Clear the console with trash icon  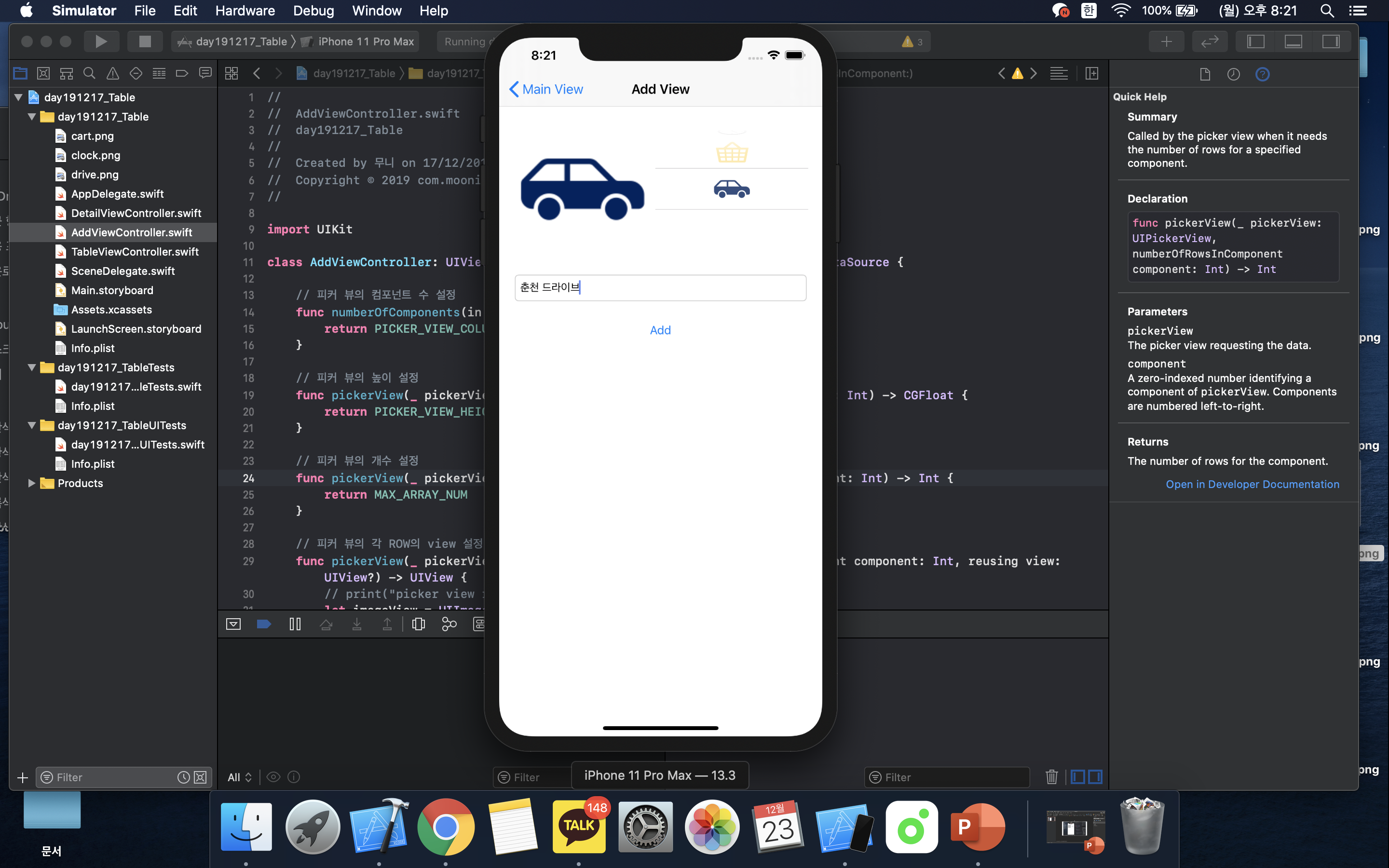(x=1051, y=777)
